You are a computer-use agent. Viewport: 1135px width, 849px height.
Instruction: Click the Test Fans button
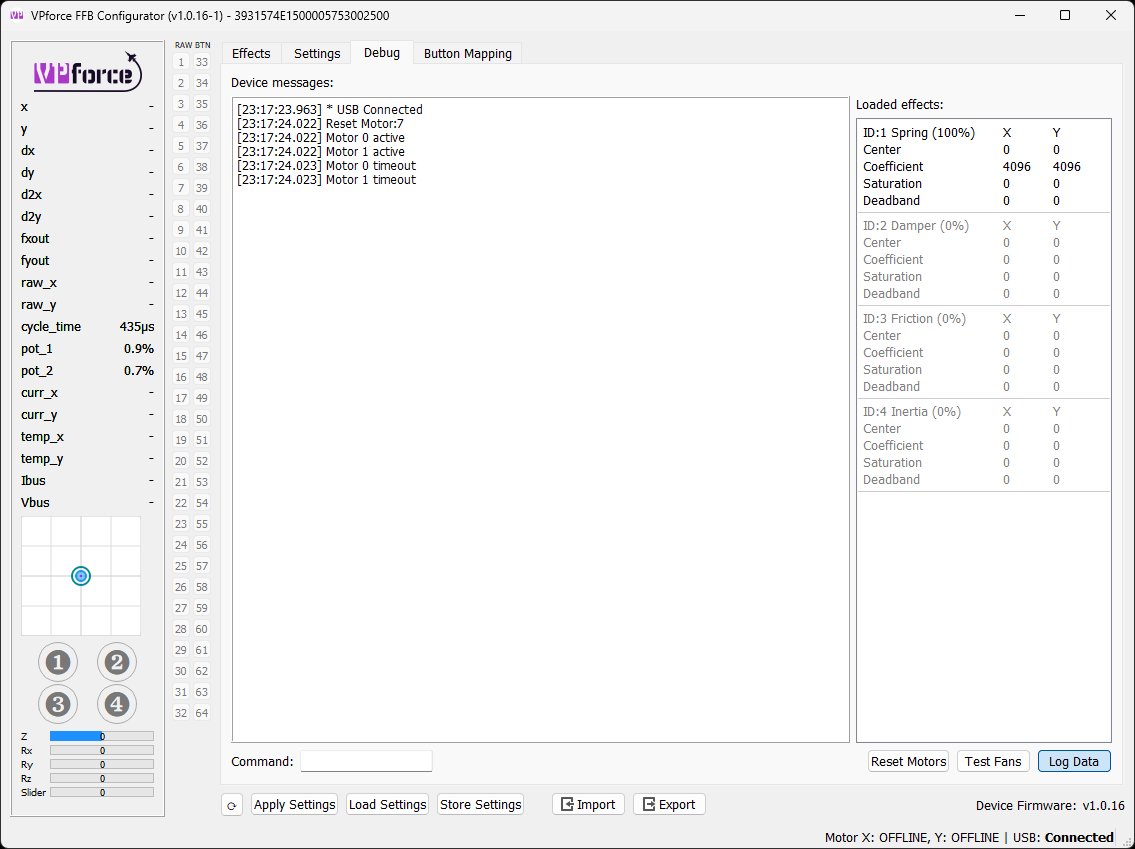pyautogui.click(x=993, y=761)
